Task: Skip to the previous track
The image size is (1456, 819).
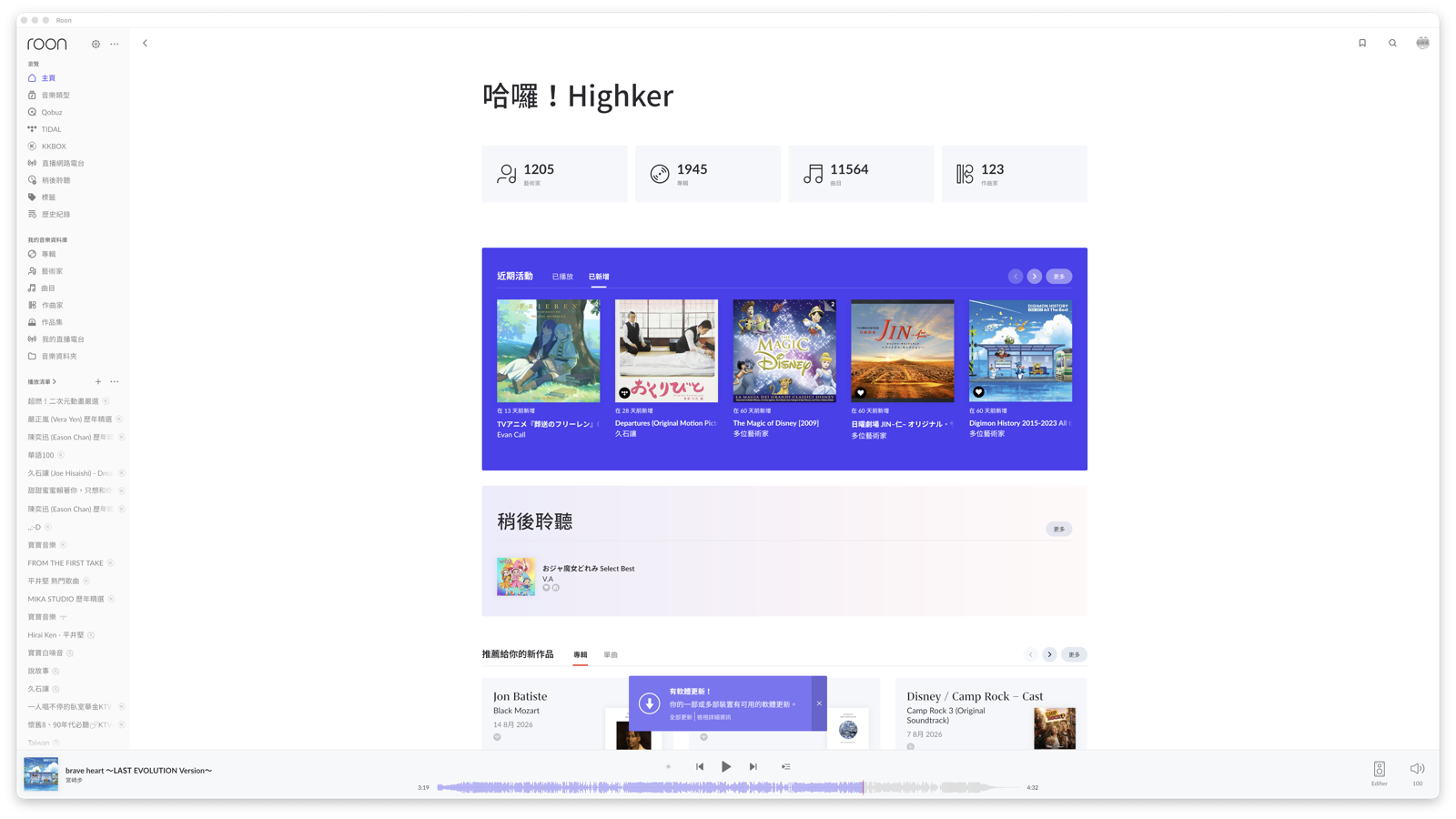Action: point(700,767)
